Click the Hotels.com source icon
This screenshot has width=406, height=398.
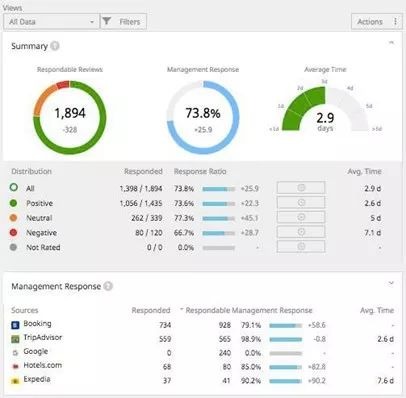15,366
